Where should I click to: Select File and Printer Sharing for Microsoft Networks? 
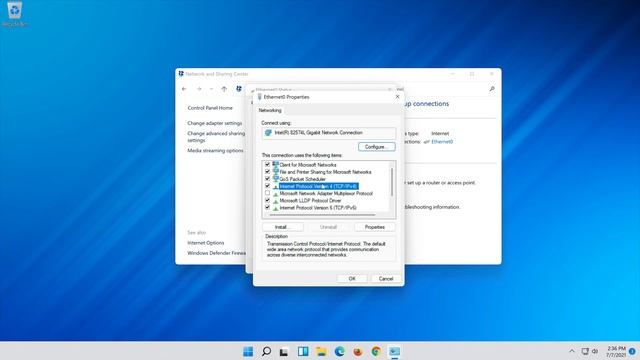[x=325, y=172]
